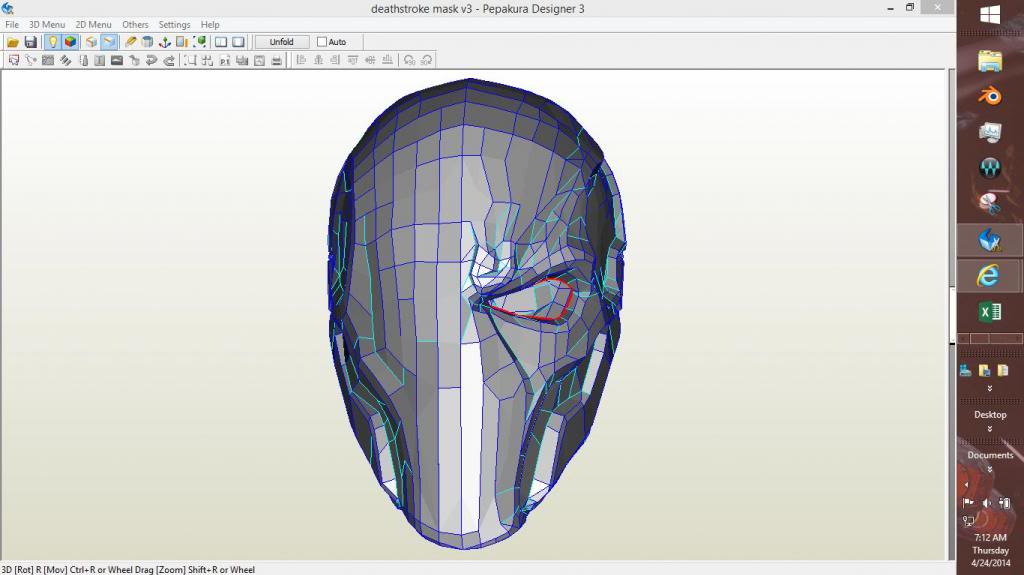
Task: Click the rotate 90 degrees left icon
Action: click(409, 60)
